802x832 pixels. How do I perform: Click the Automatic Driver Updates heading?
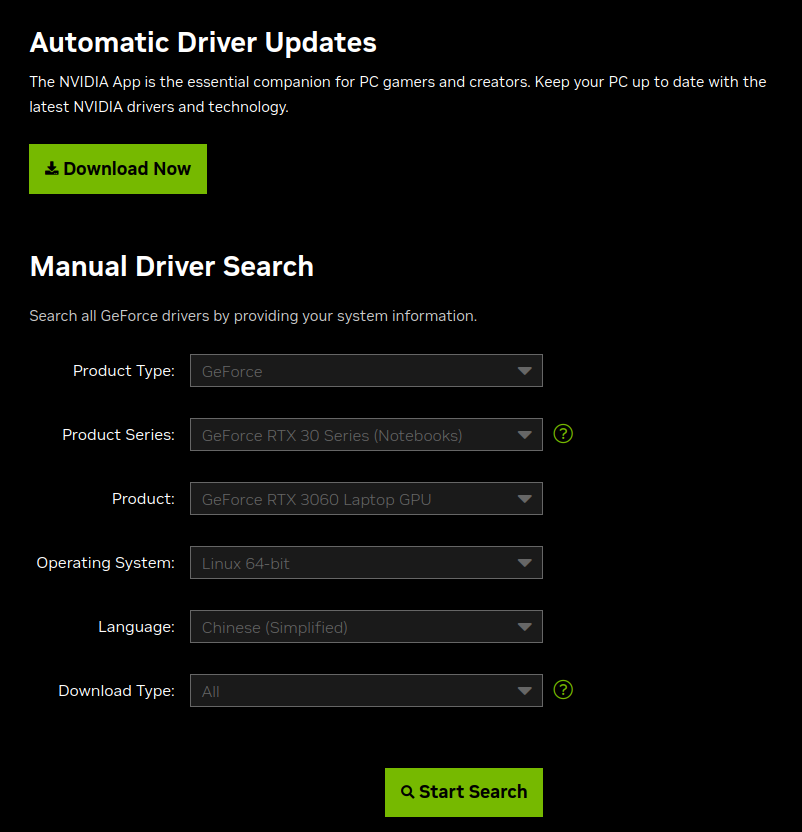[203, 42]
